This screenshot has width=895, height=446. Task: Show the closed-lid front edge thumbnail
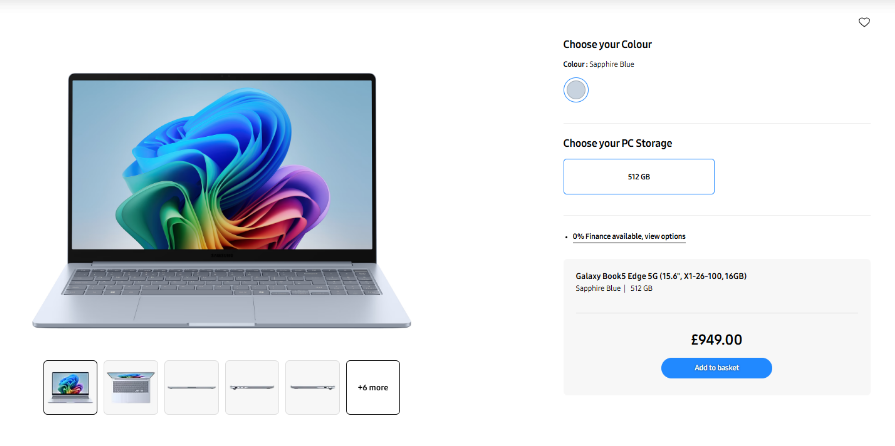(x=191, y=387)
